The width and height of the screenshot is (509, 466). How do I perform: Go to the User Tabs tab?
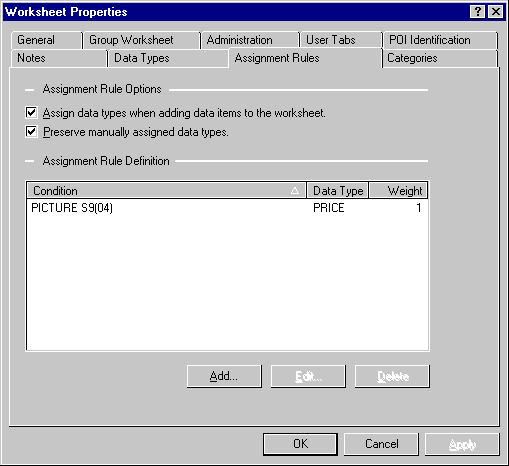(x=341, y=40)
